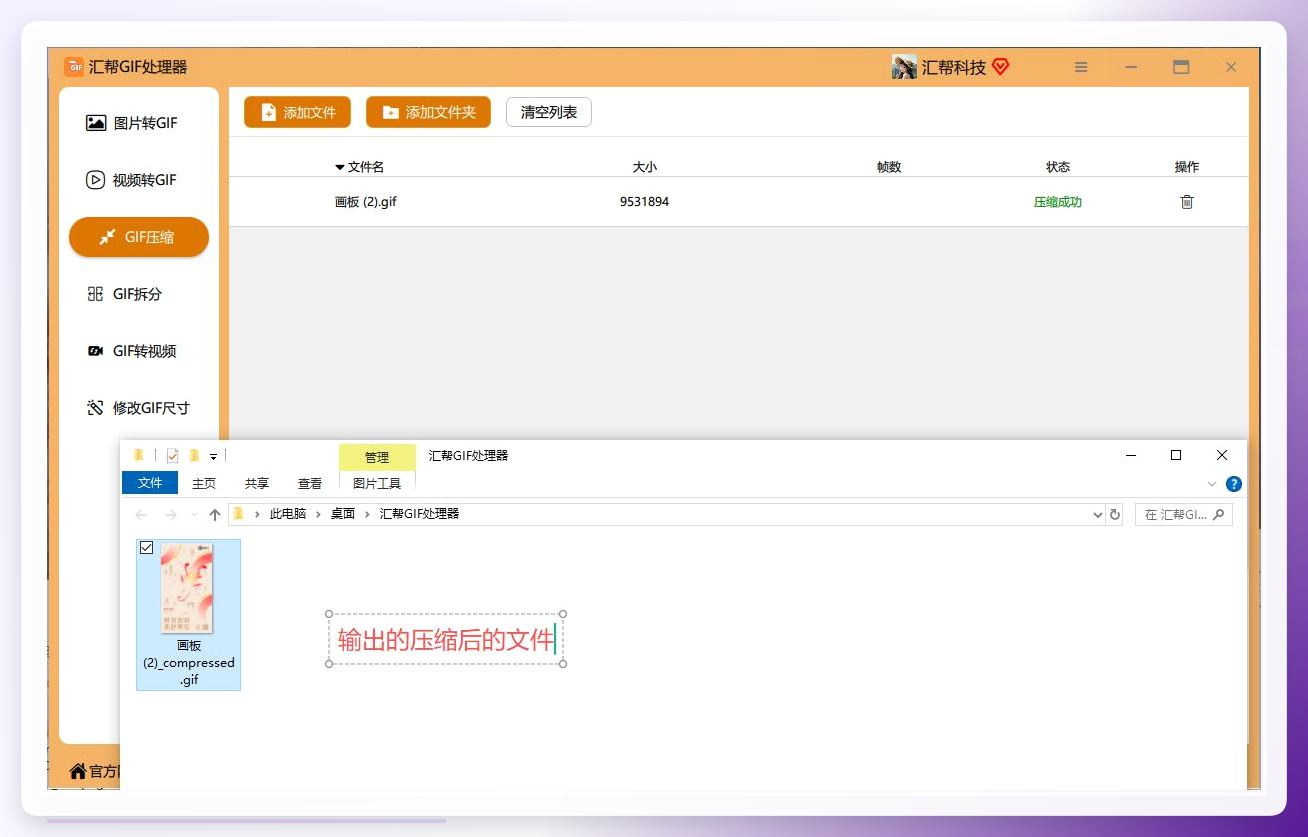The width and height of the screenshot is (1308, 837).
Task: Maximize the Explorer window
Action: [1176, 455]
